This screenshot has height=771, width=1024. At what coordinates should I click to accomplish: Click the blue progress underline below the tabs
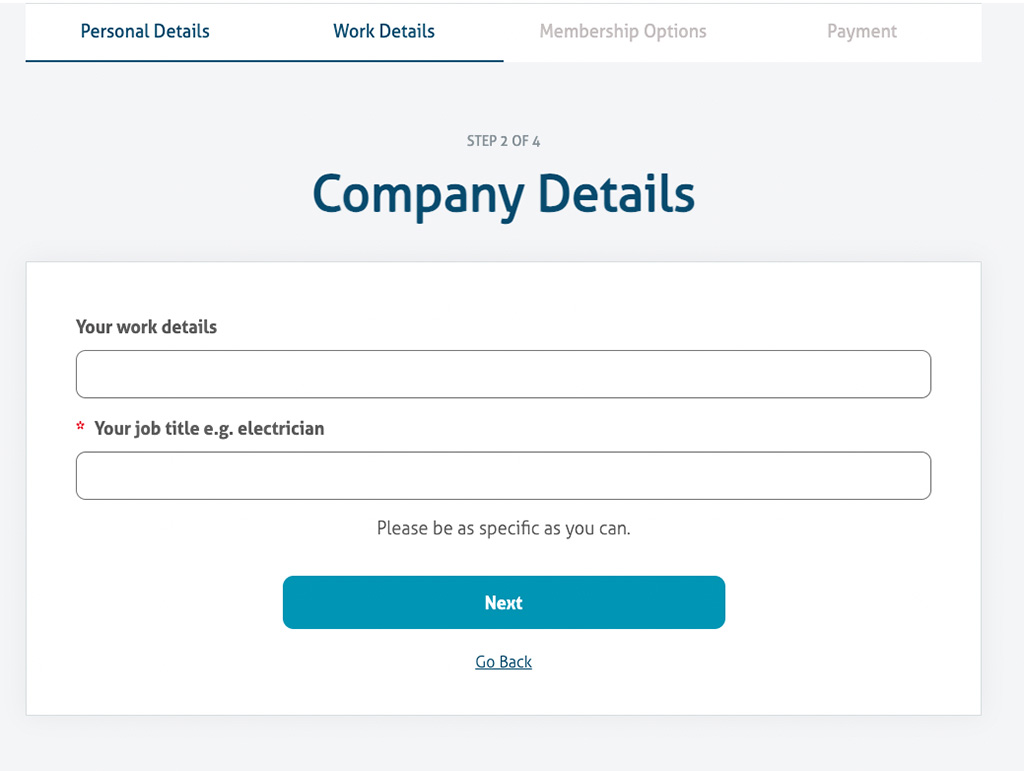[264, 61]
